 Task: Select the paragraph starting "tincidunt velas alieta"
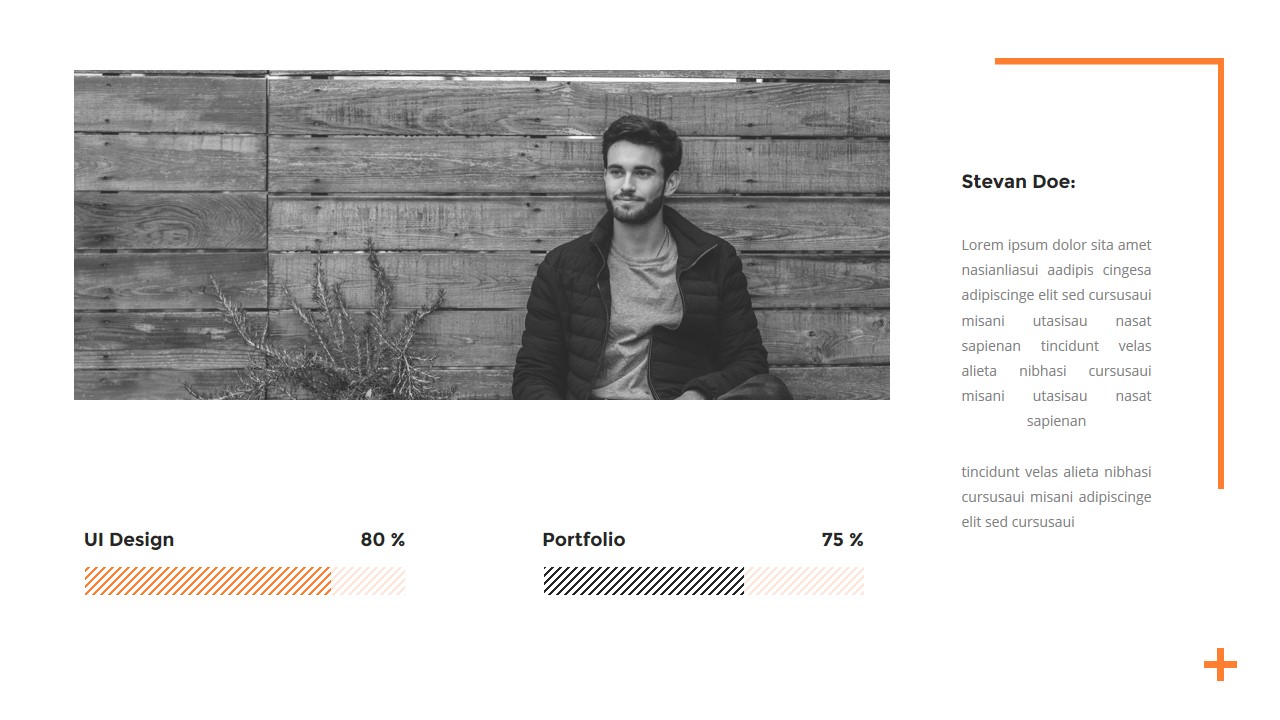1056,497
